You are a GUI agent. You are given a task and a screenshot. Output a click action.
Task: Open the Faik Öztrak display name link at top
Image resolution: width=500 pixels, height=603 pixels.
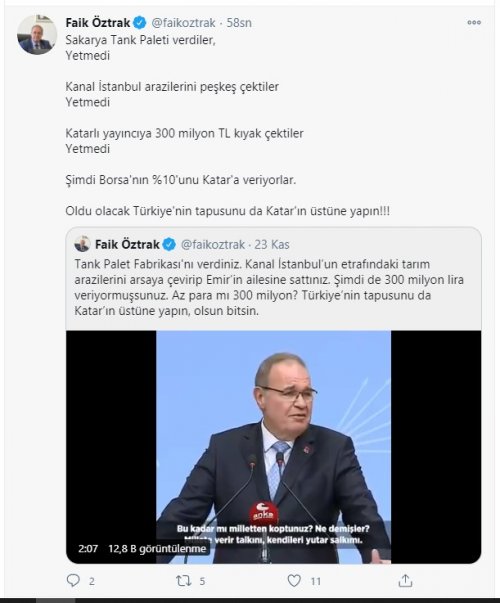coord(98,23)
